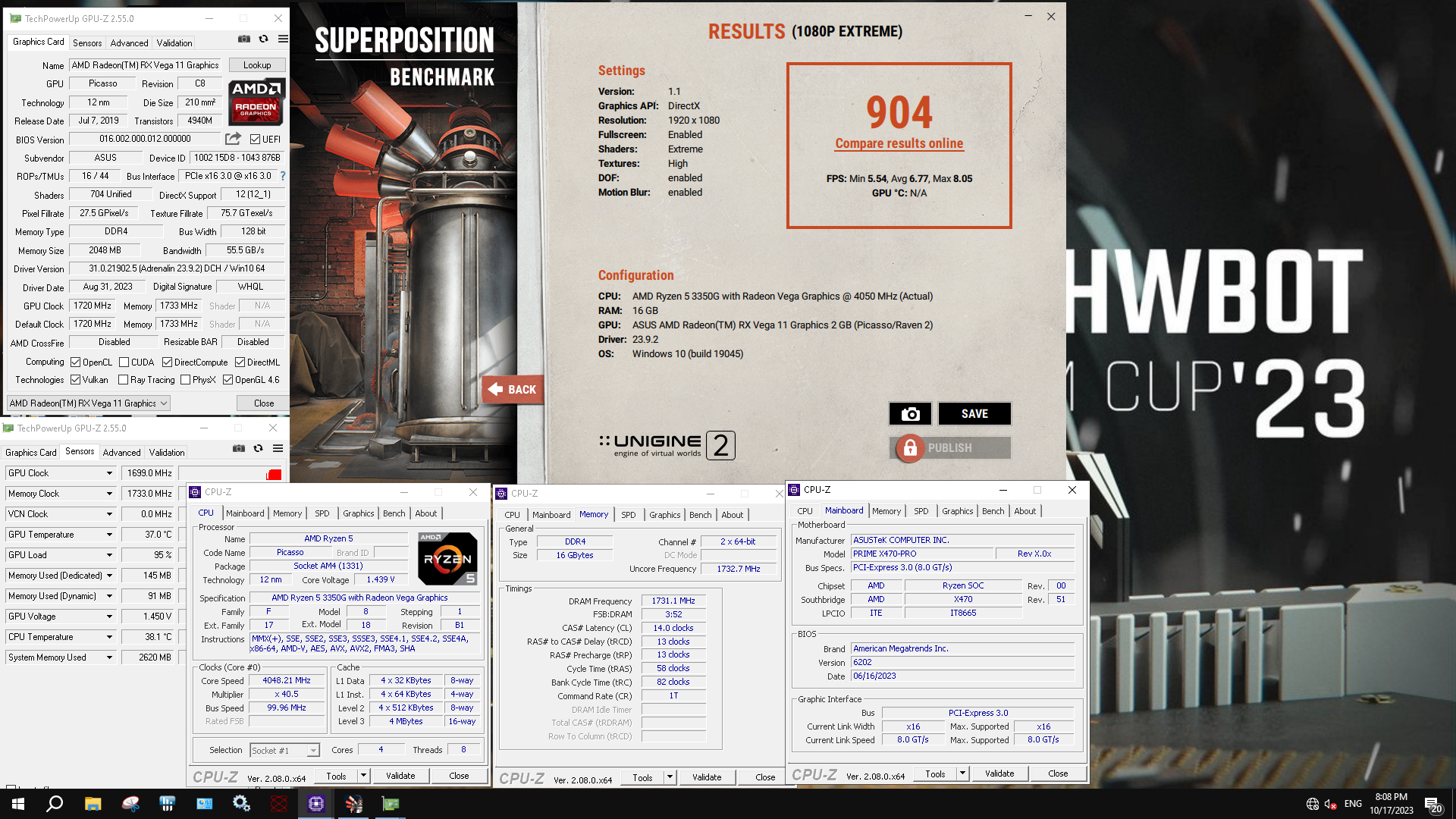Click the Bus Interface question mark icon

point(283,176)
